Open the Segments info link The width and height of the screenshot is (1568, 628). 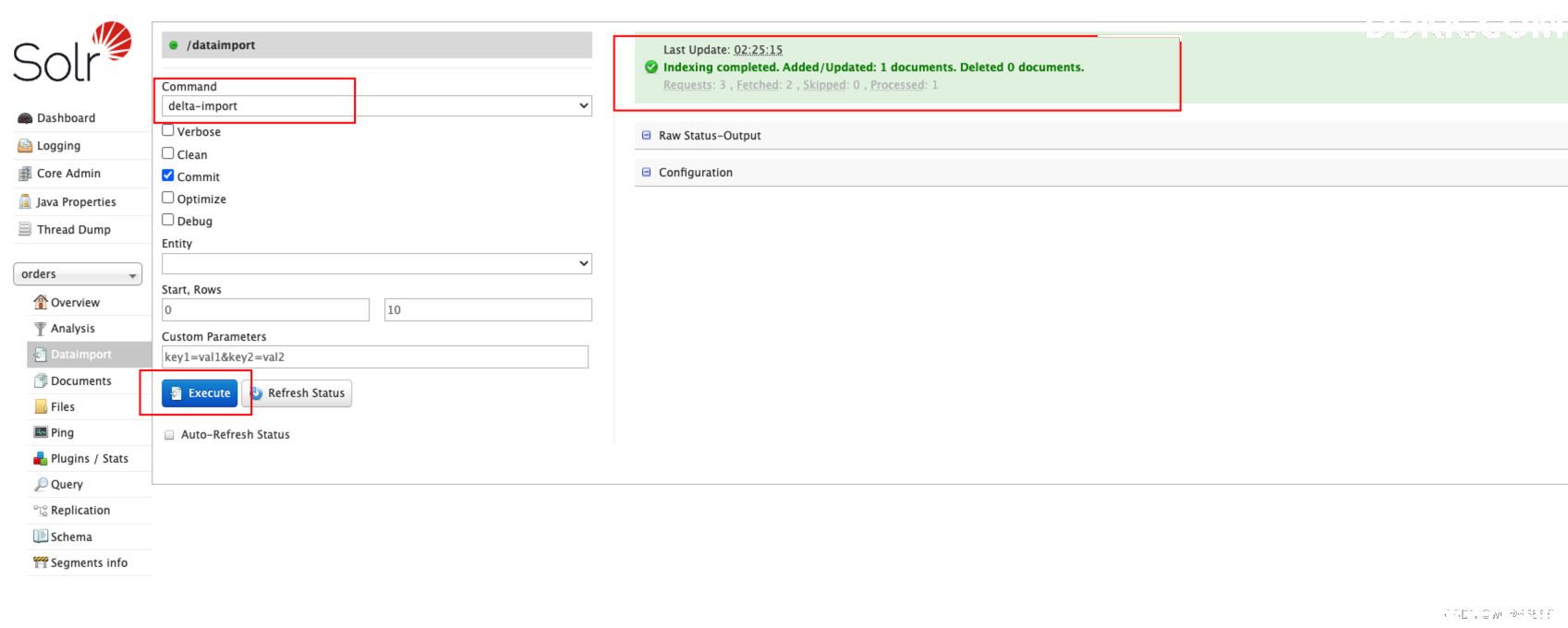89,563
